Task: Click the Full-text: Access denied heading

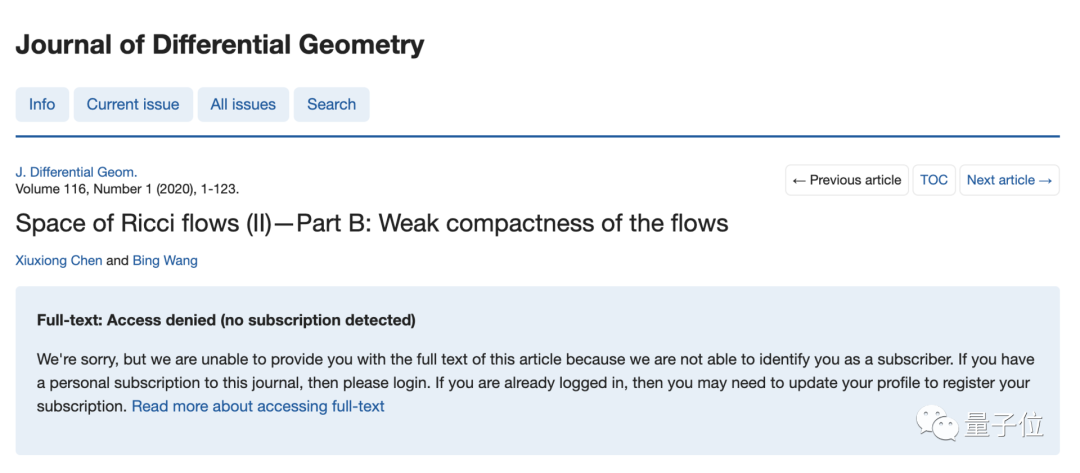Action: (226, 320)
